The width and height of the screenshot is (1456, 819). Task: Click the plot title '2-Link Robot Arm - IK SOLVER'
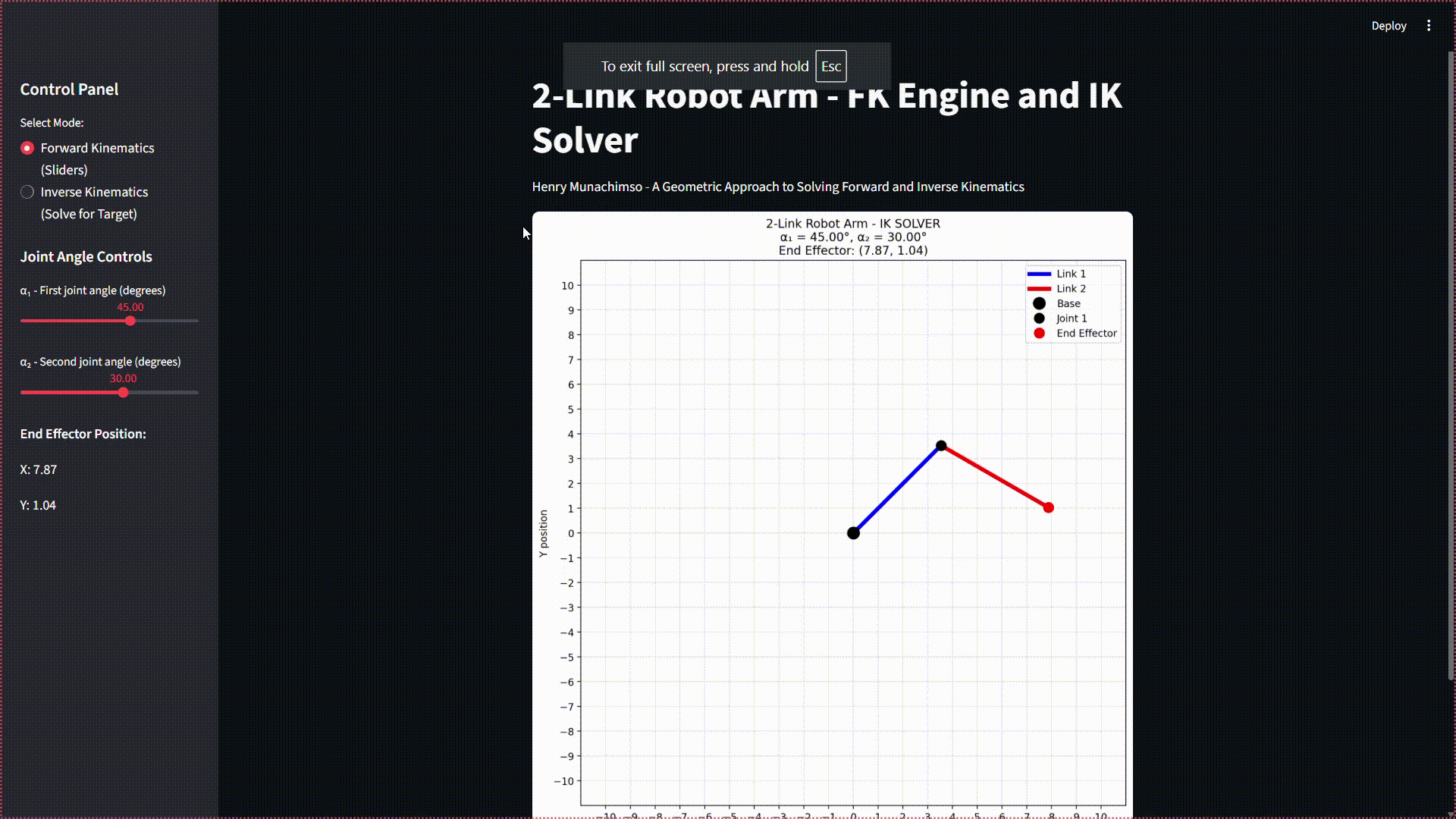tap(852, 224)
